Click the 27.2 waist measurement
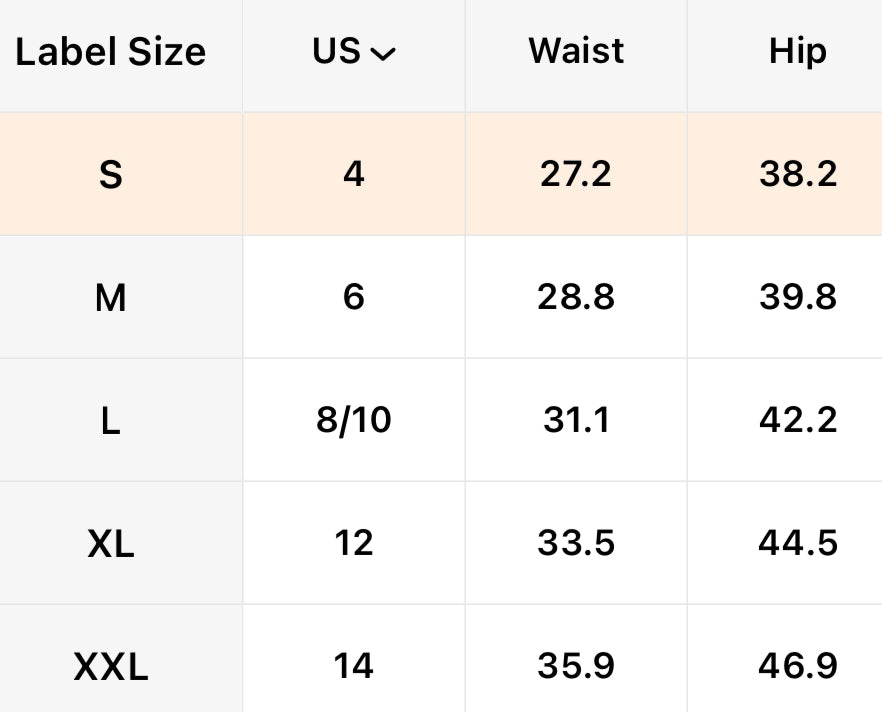The height and width of the screenshot is (712, 882). (576, 175)
